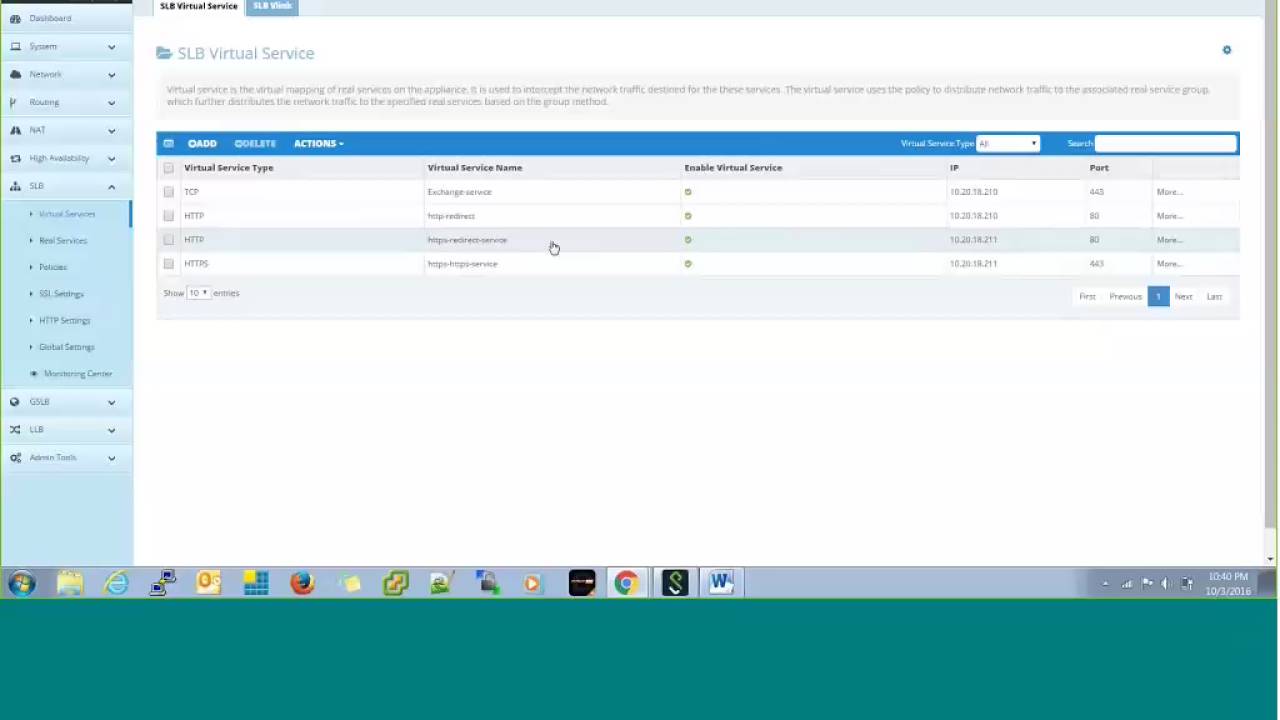Open the page settings gear icon

(x=1227, y=50)
